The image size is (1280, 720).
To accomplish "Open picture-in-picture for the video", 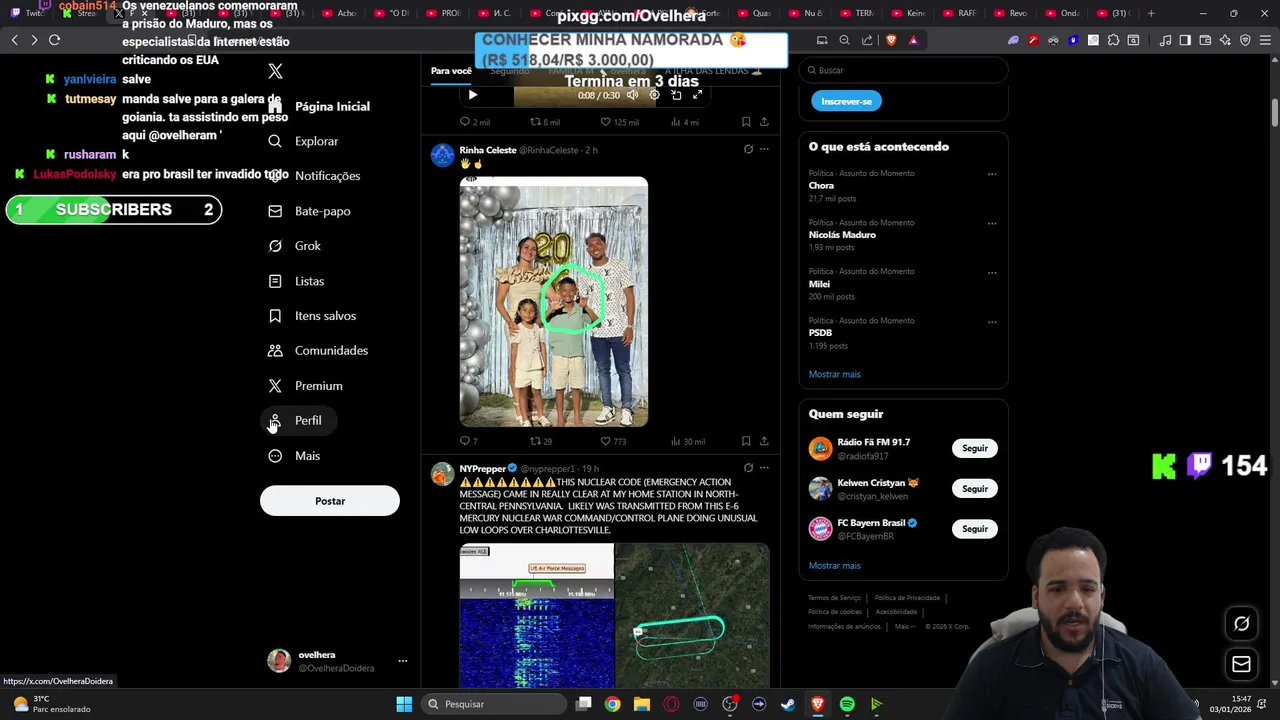I will 676,95.
